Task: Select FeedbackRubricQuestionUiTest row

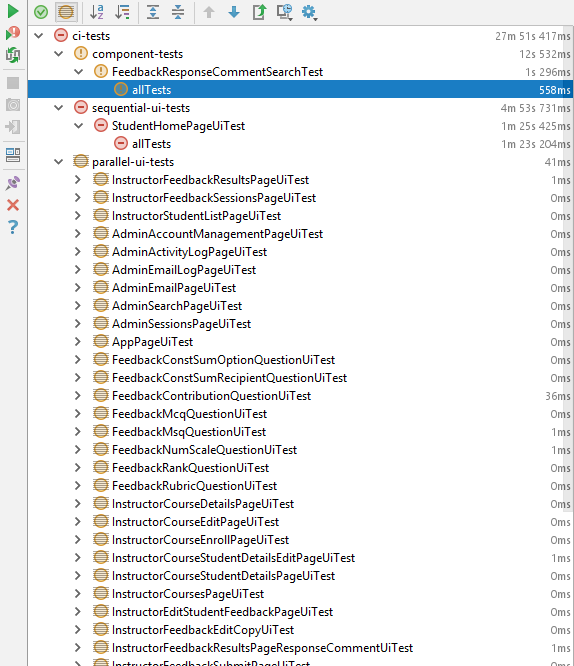Action: click(300, 485)
